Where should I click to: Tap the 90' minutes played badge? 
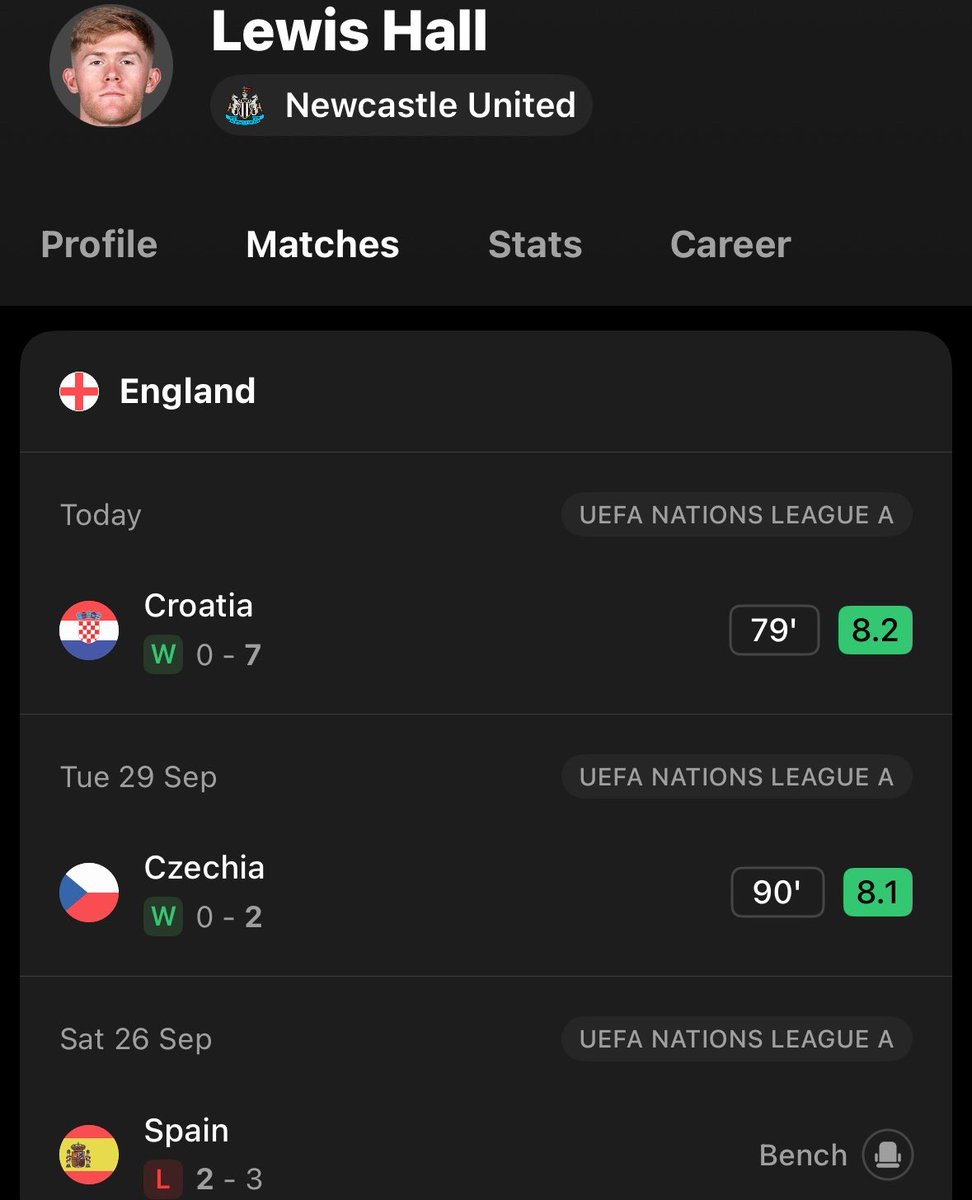[777, 892]
